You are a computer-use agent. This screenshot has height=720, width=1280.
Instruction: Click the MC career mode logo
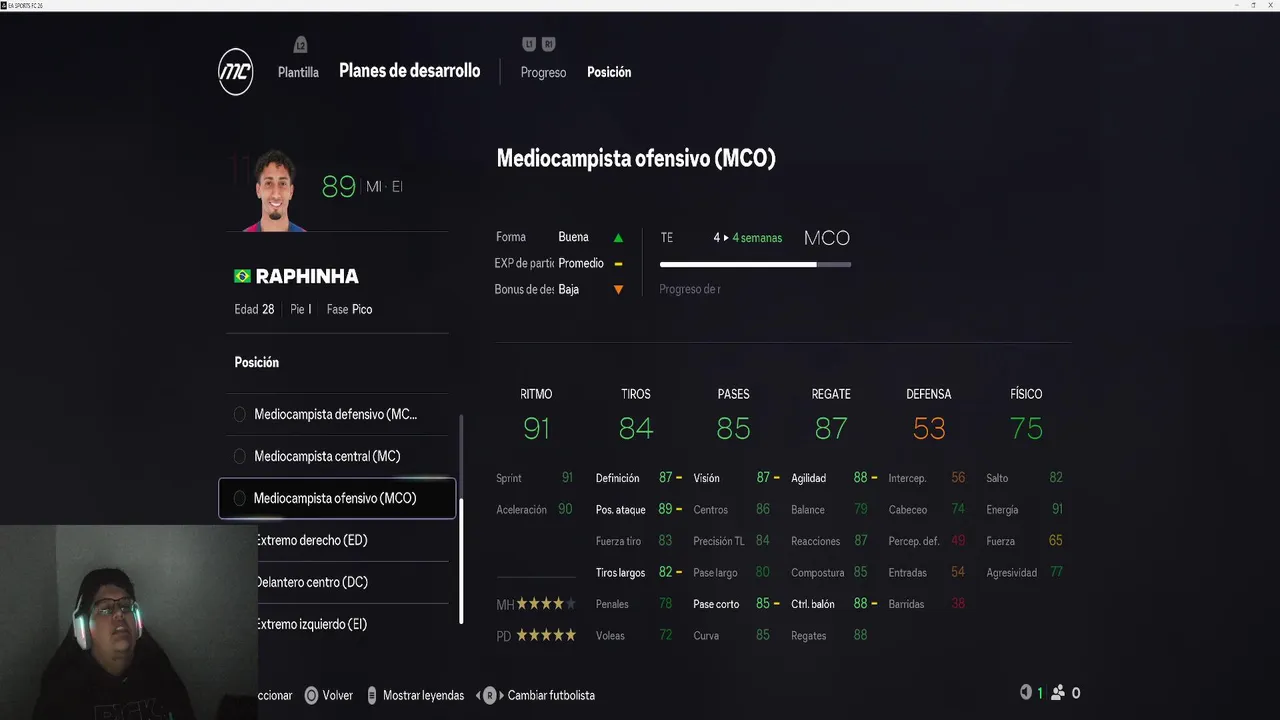click(236, 72)
